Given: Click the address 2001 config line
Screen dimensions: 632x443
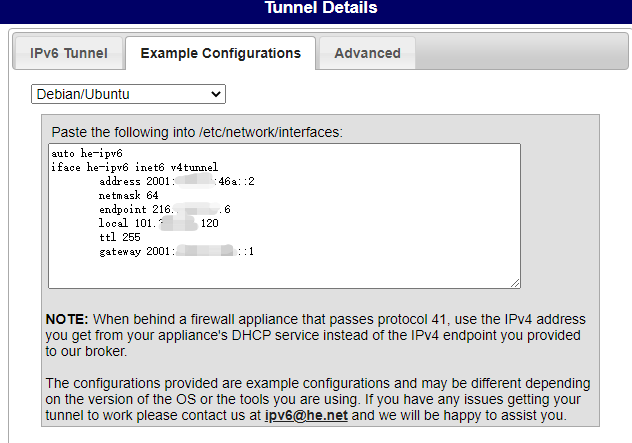Looking at the screenshot, I should coord(177,181).
